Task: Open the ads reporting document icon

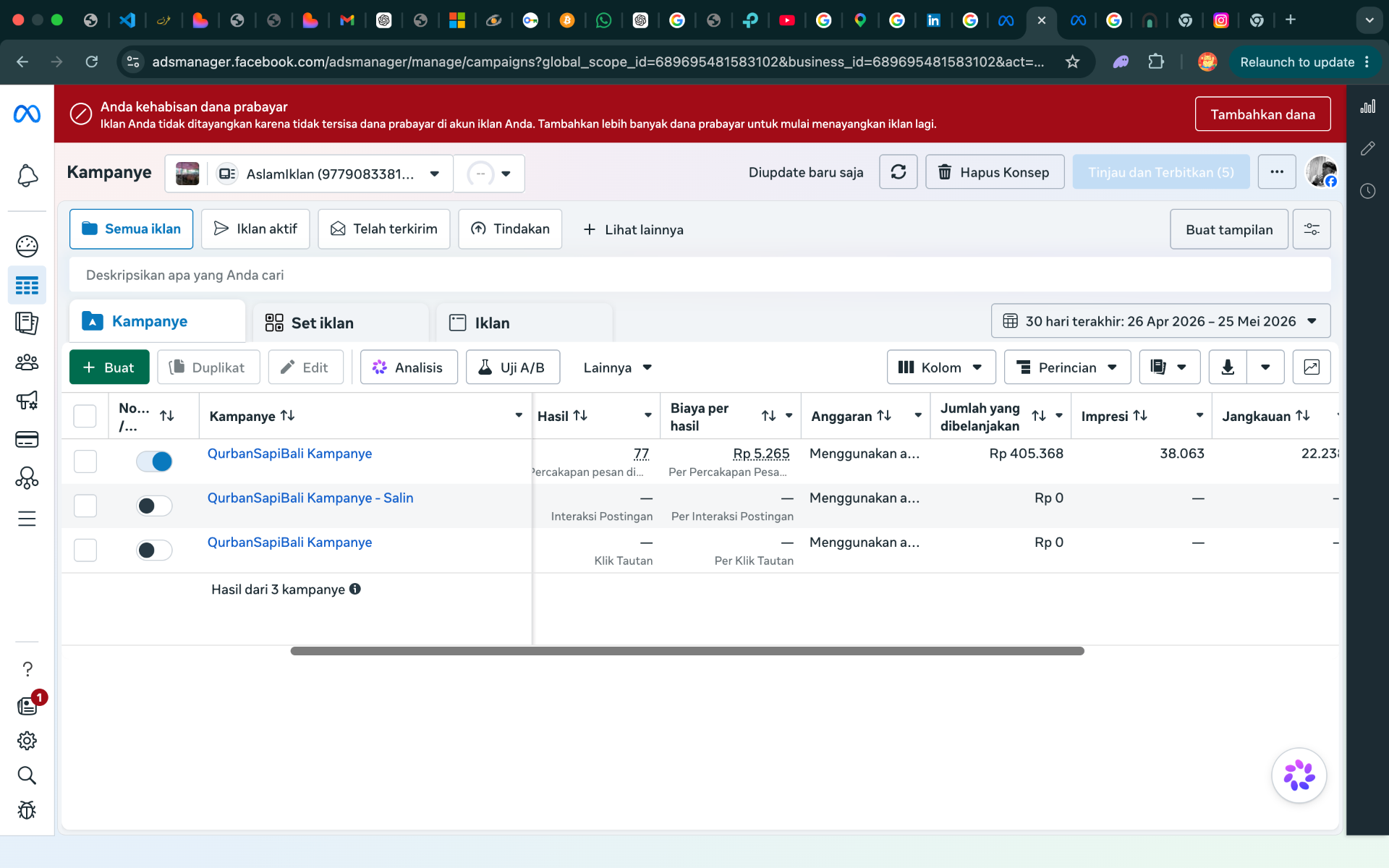Action: pyautogui.click(x=27, y=323)
